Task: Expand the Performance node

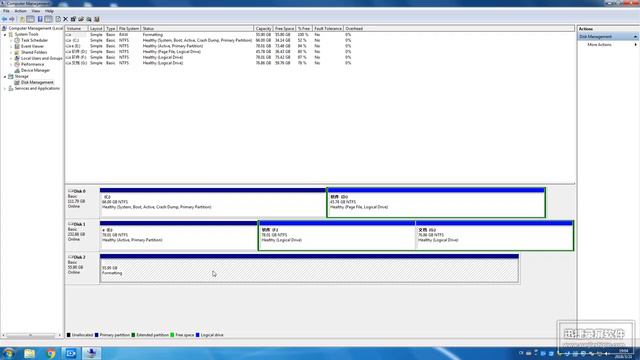Action: pos(11,64)
